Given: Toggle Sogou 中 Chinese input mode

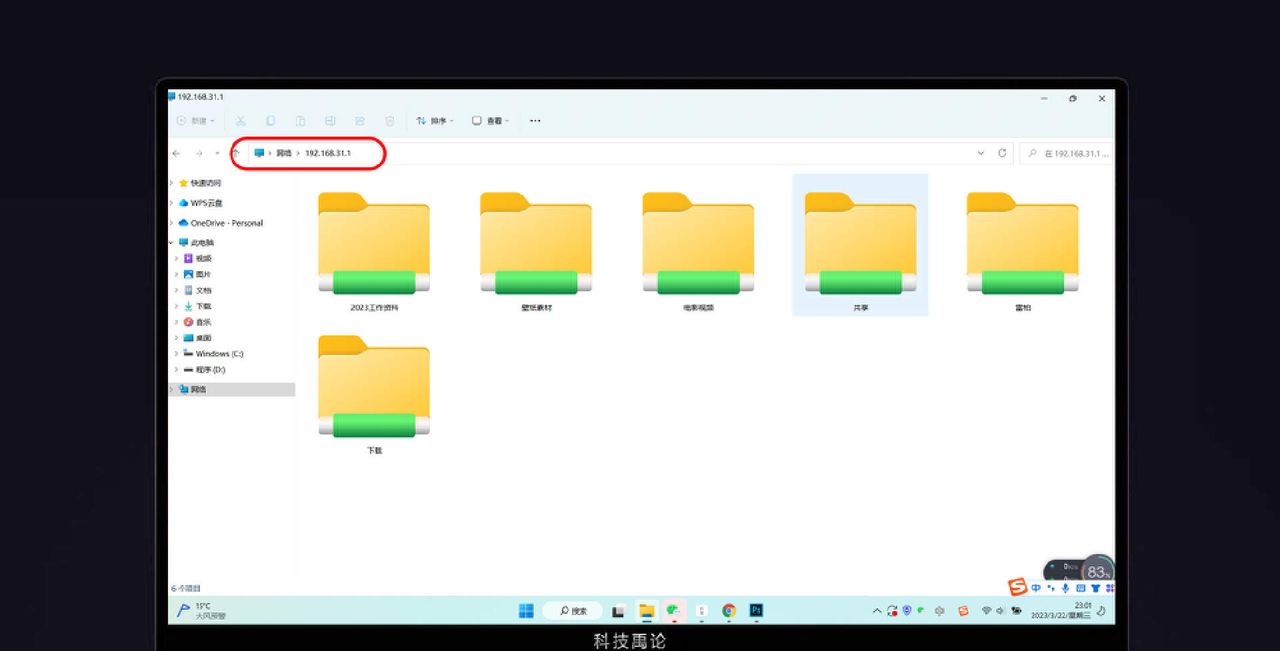Looking at the screenshot, I should point(1036,588).
